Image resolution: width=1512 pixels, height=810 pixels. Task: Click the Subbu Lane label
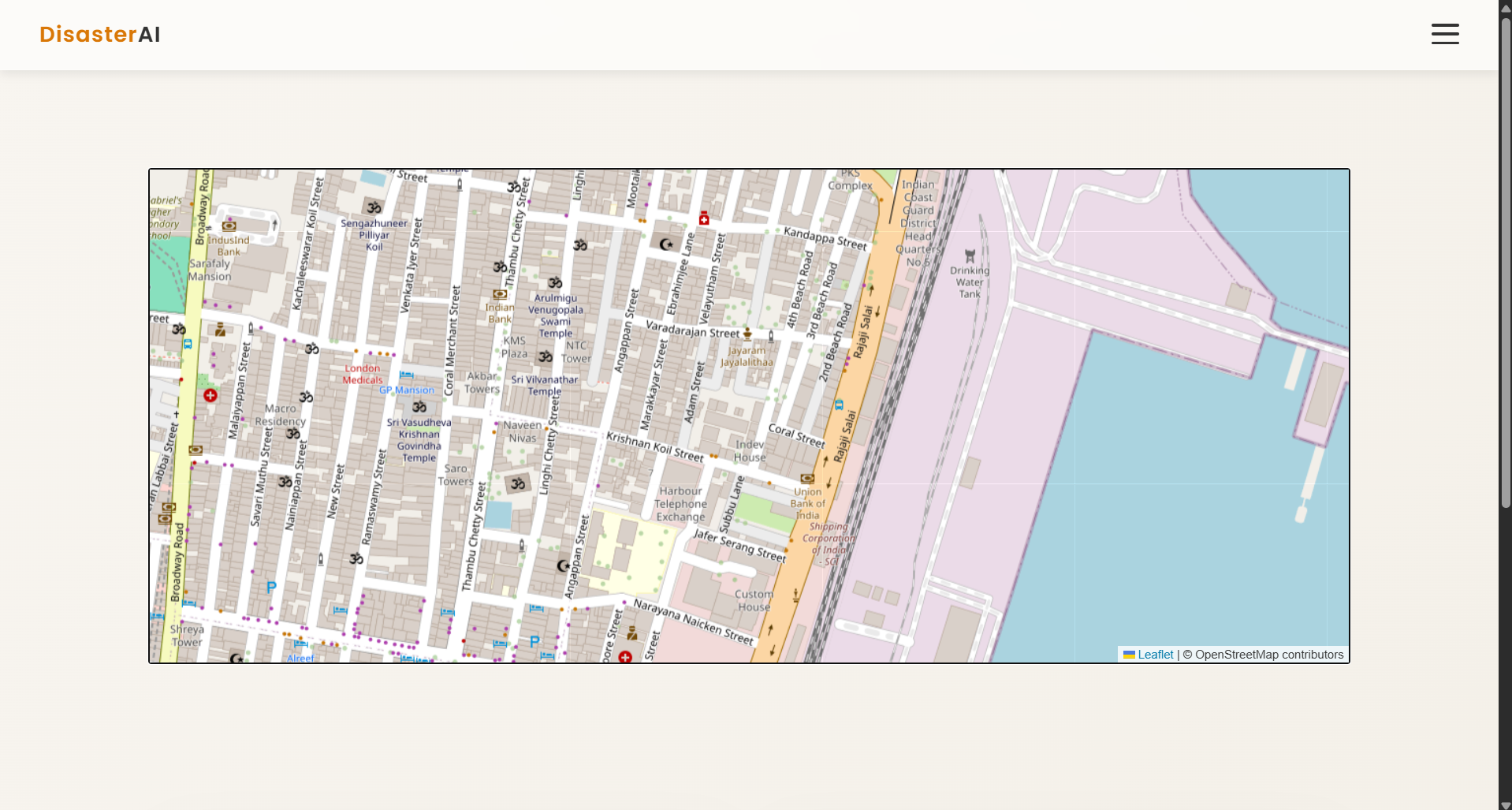coord(732,503)
